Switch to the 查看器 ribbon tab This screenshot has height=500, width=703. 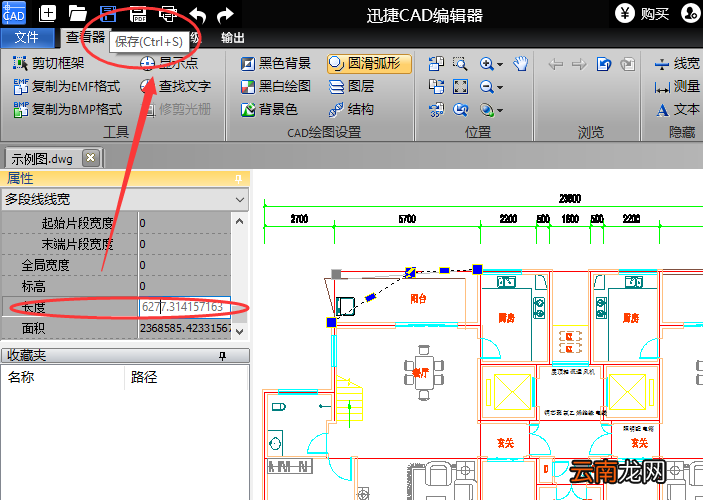coord(85,37)
